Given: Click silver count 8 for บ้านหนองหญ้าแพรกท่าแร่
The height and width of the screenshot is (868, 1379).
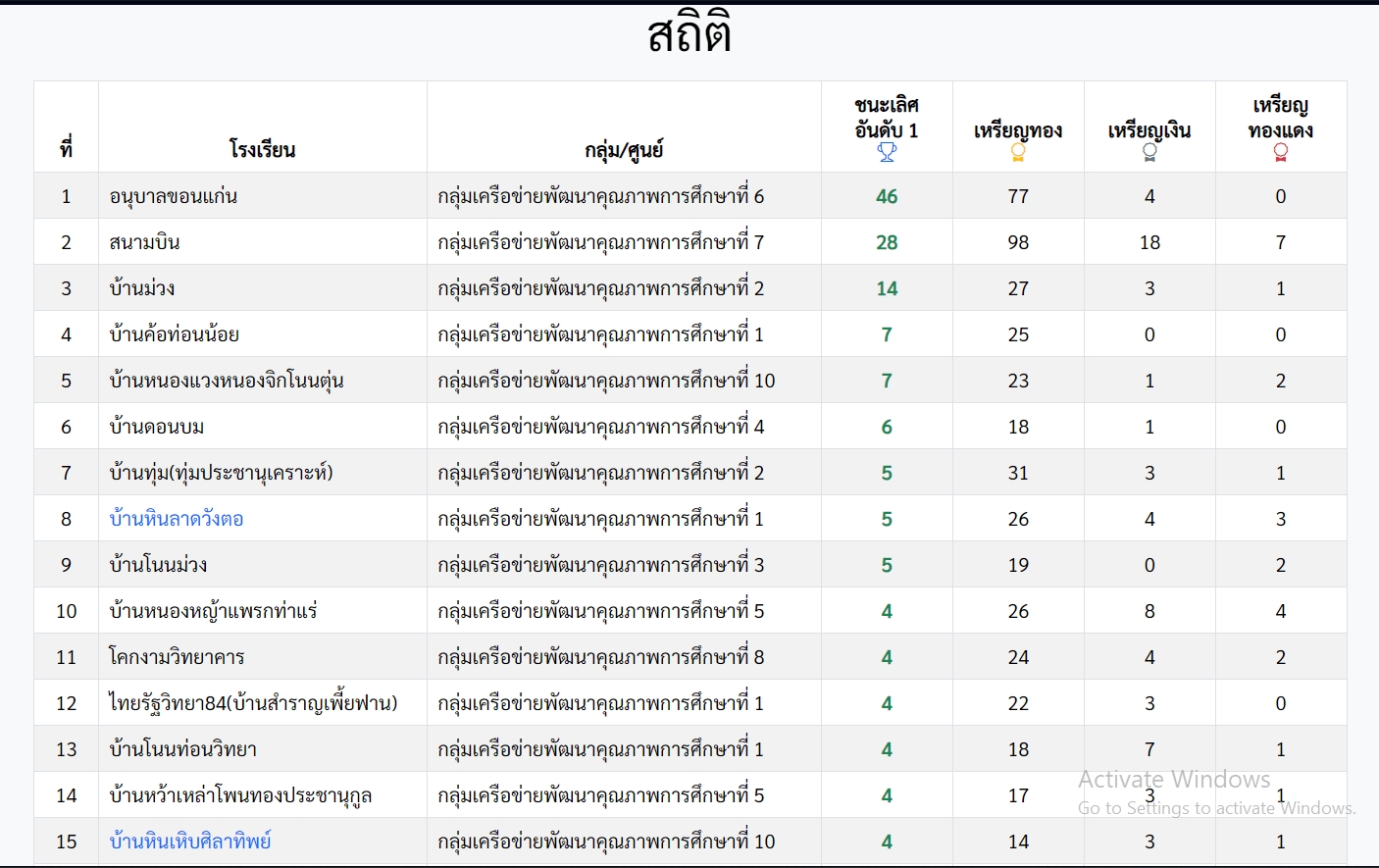Looking at the screenshot, I should (x=1149, y=611).
